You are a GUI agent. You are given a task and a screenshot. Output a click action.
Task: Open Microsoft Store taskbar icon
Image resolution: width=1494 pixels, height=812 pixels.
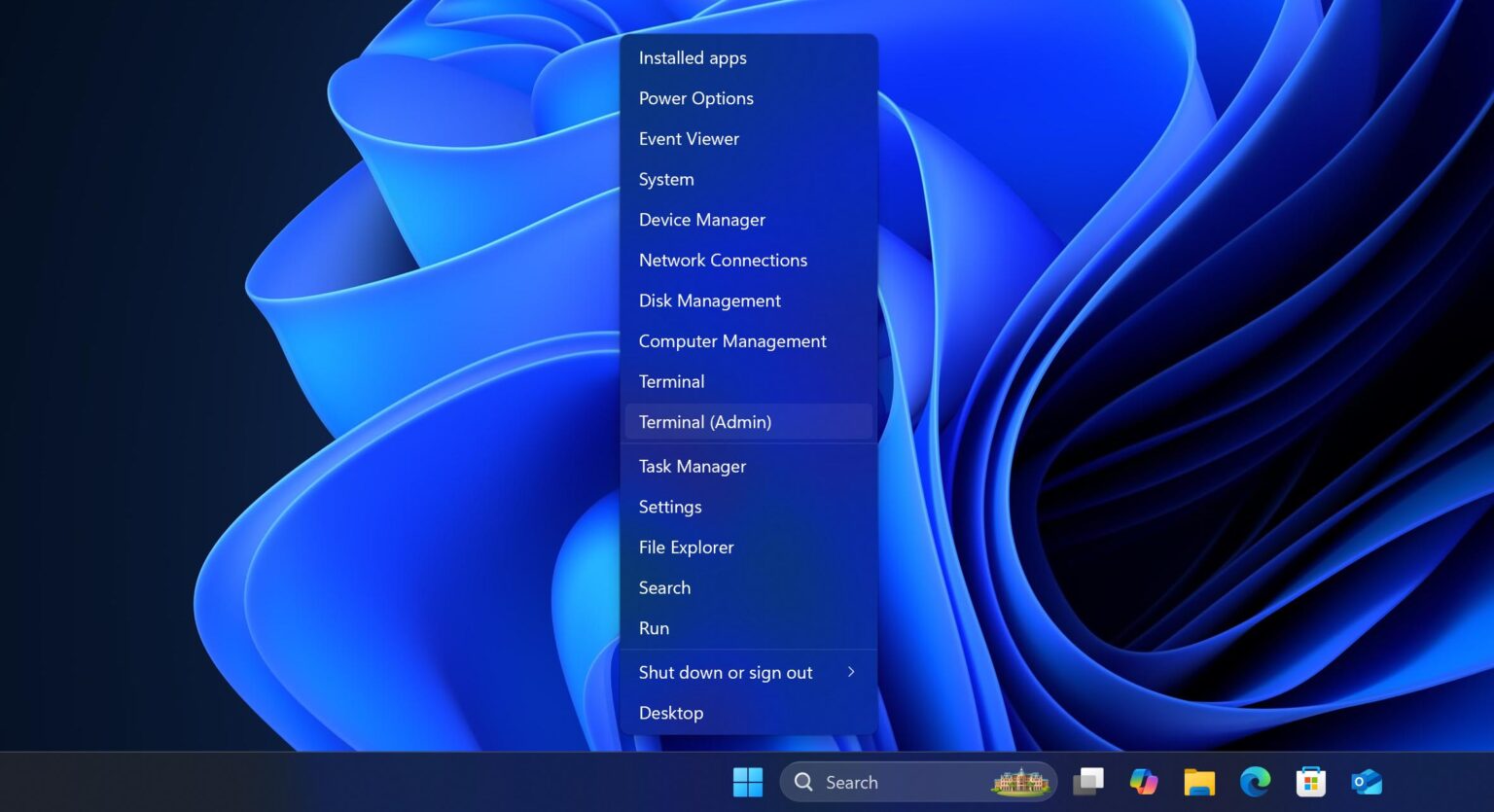[1310, 782]
